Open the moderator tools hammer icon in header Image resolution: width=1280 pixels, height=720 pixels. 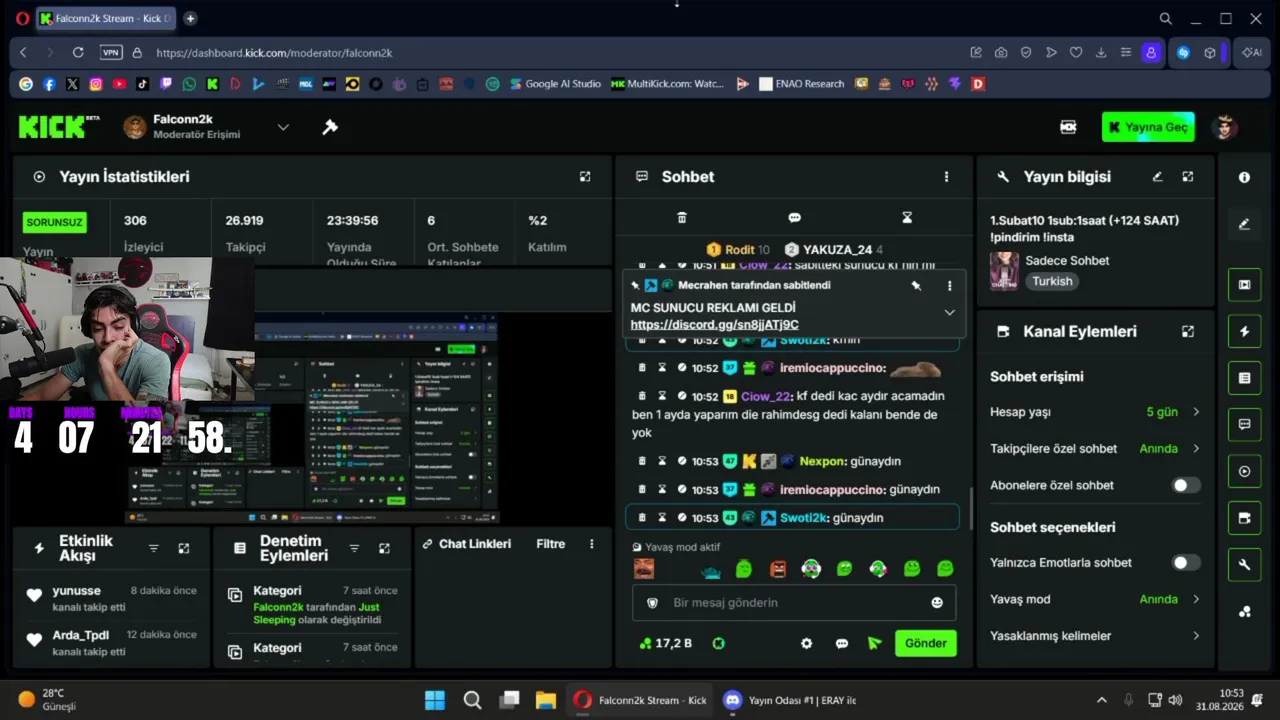click(330, 127)
